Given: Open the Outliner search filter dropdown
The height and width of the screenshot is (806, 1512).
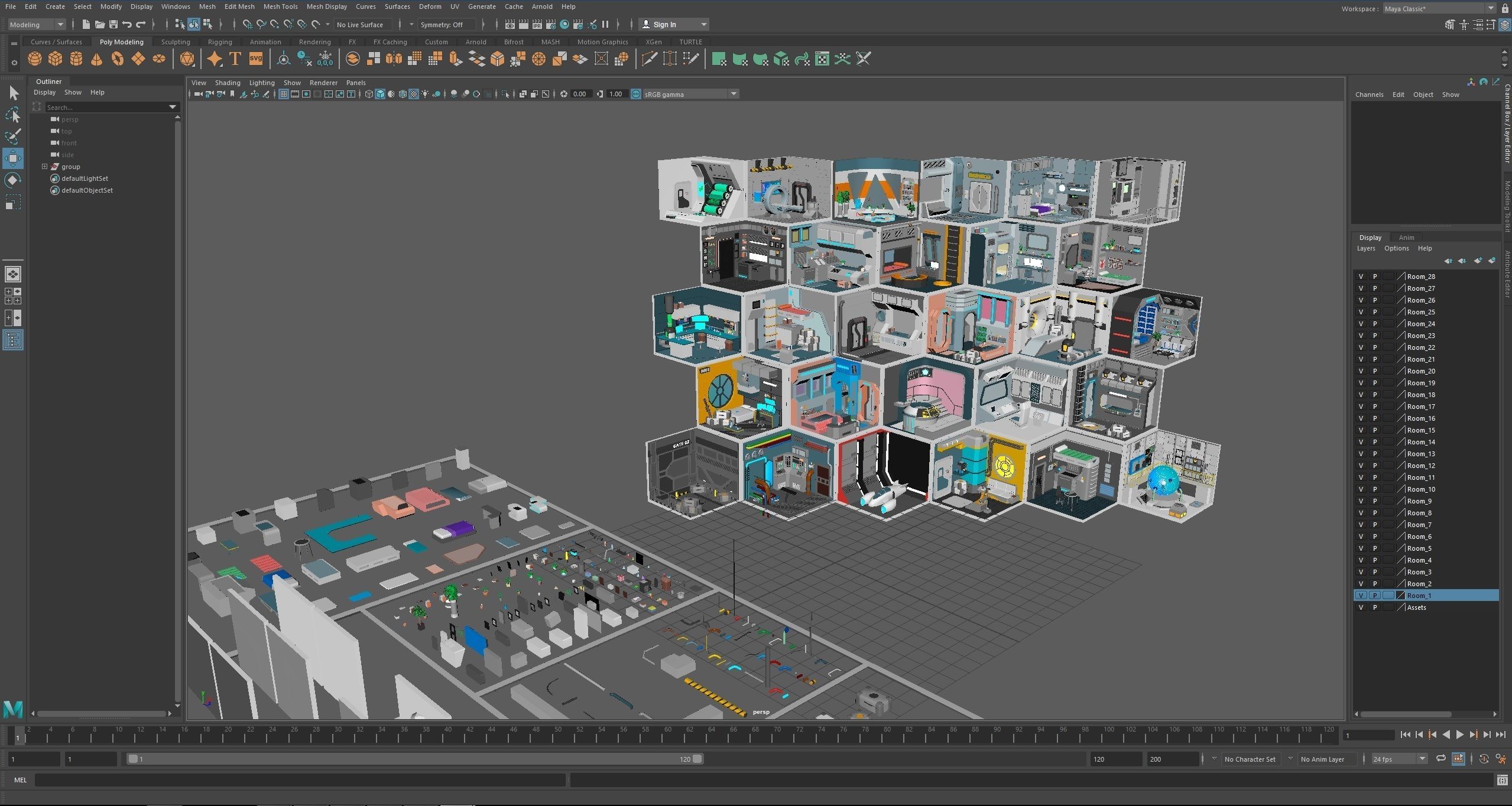Looking at the screenshot, I should [173, 107].
